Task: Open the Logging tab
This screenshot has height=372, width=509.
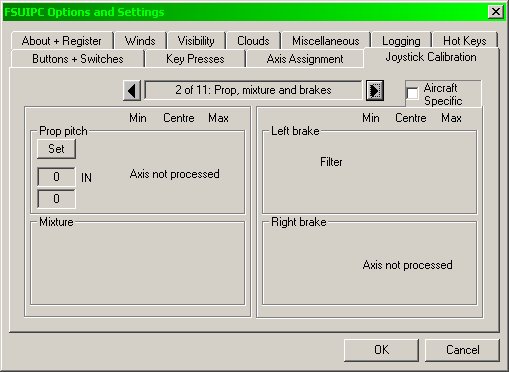Action: [x=401, y=41]
